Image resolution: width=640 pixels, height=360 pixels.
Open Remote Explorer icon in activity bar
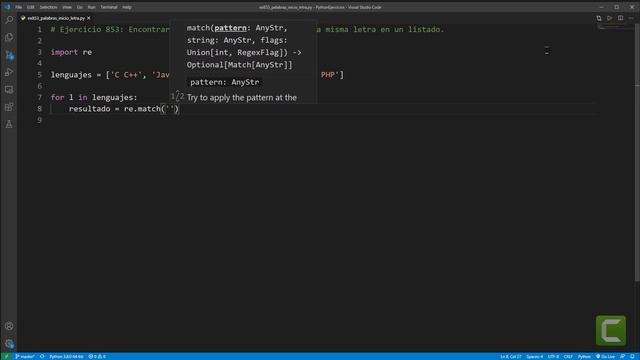coord(9,89)
